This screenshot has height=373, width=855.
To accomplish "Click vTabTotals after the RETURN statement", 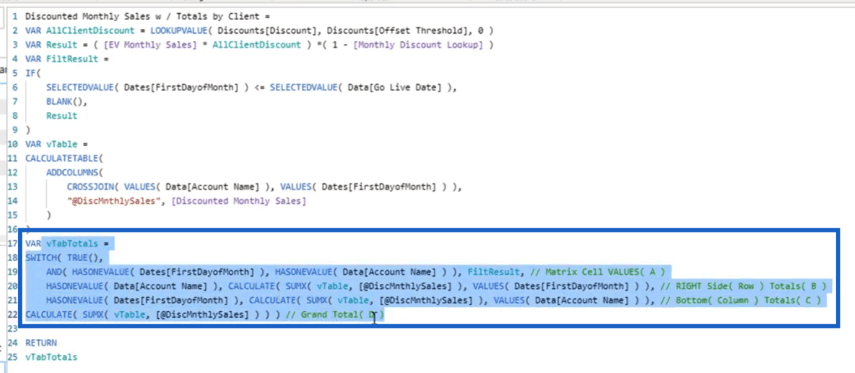I will [51, 357].
